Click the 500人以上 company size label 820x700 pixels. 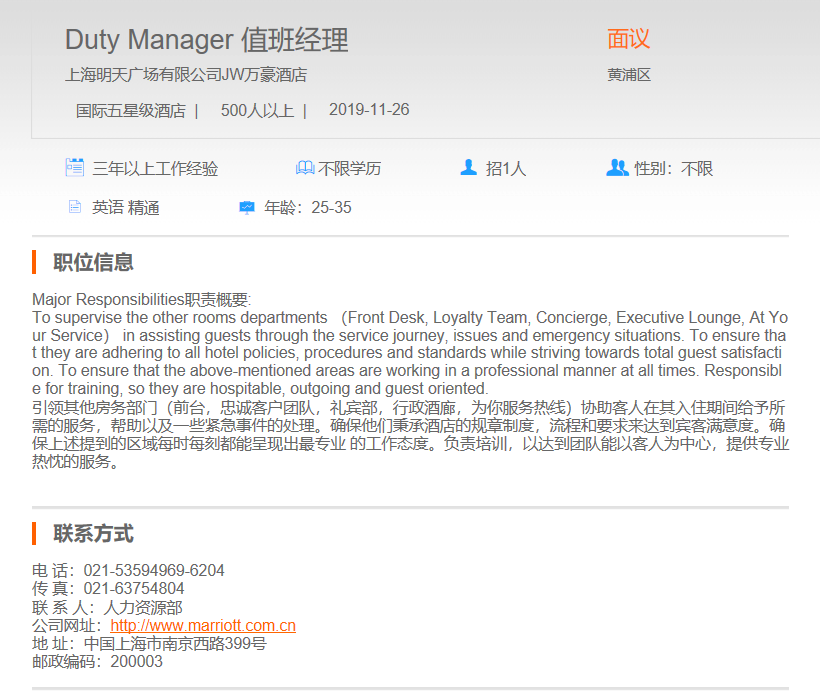click(257, 110)
